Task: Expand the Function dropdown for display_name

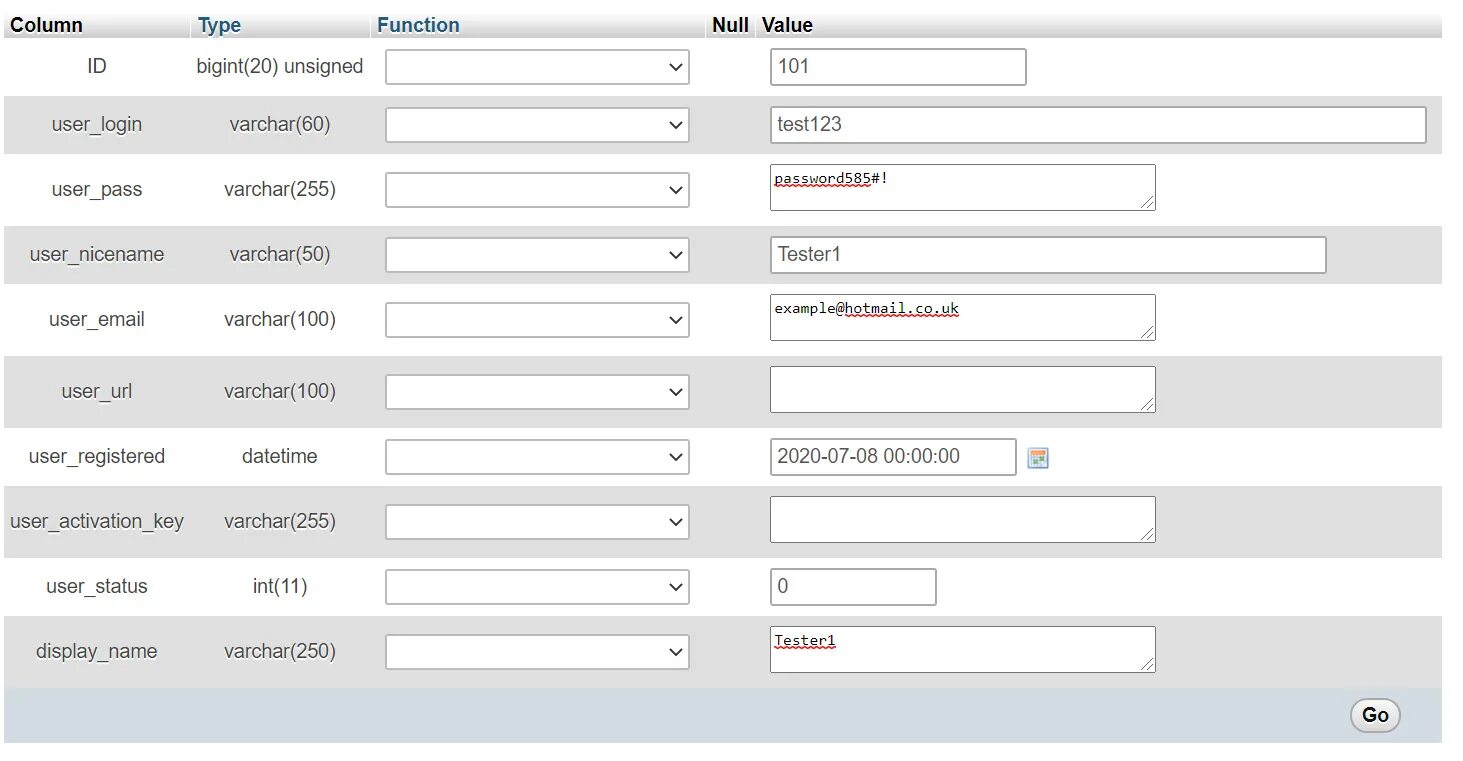Action: pos(537,652)
